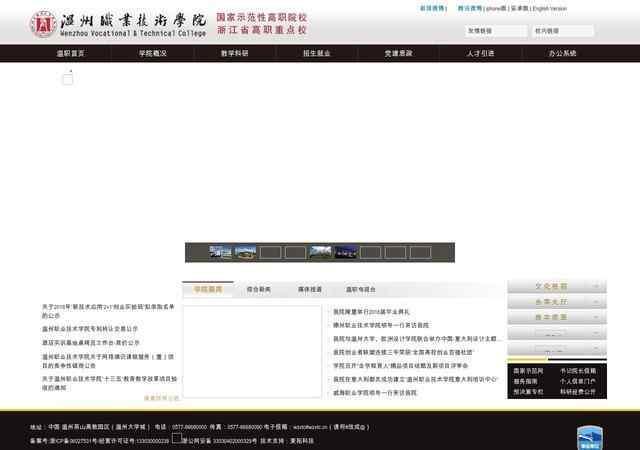Open the 招生就业 navigation menu
This screenshot has width=640, height=450.
pyautogui.click(x=317, y=53)
